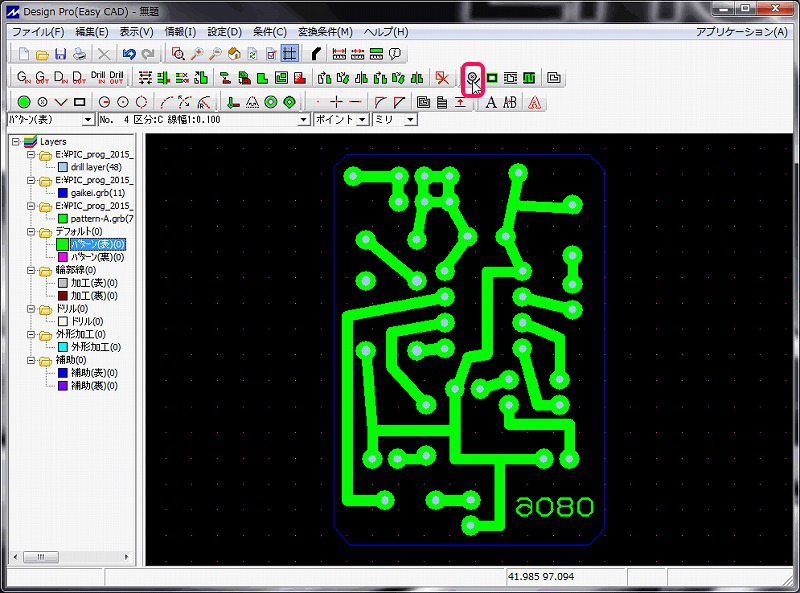This screenshot has width=800, height=593.
Task: Toggle the grid display icon
Action: pyautogui.click(x=290, y=54)
